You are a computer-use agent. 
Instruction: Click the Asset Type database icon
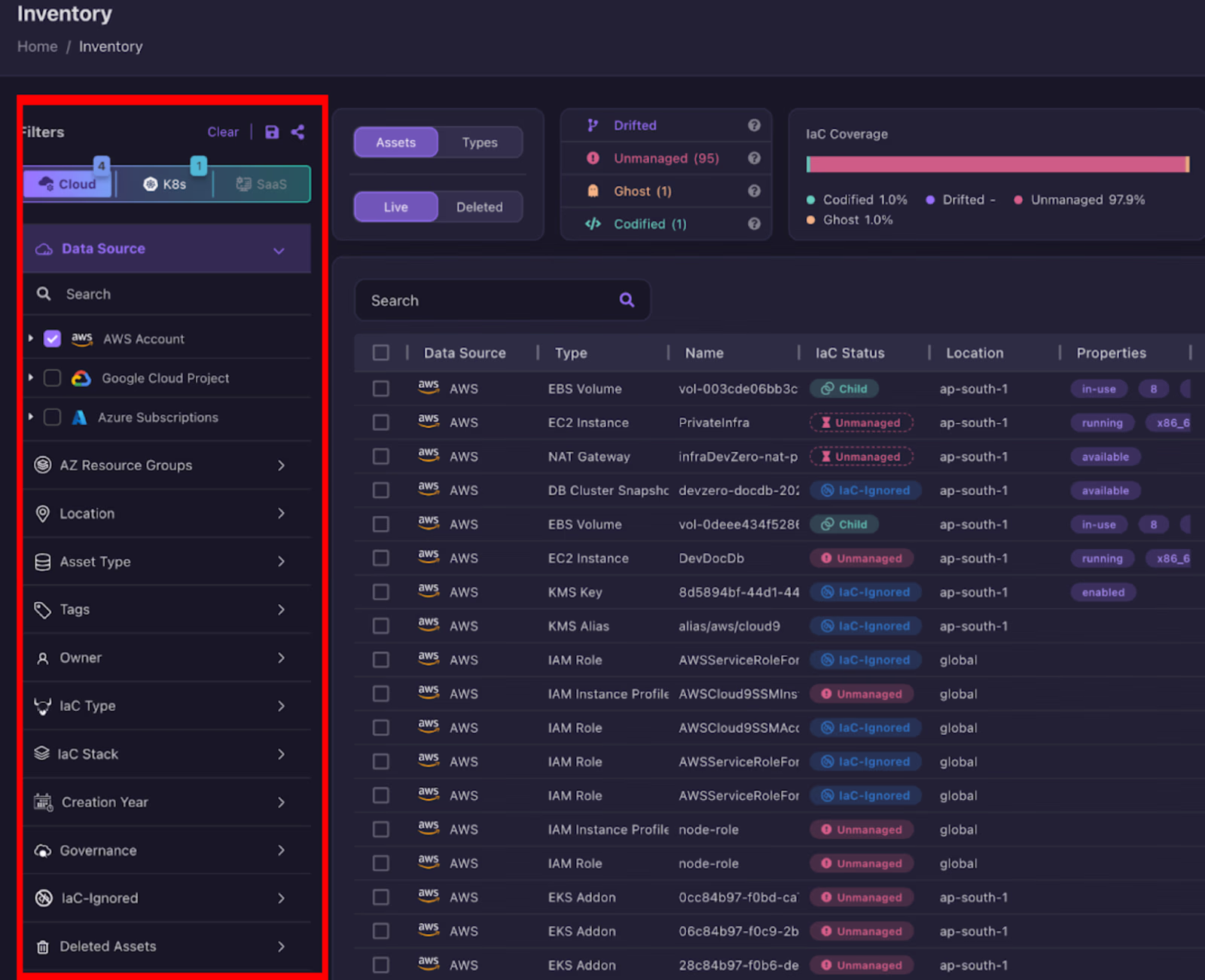(43, 562)
